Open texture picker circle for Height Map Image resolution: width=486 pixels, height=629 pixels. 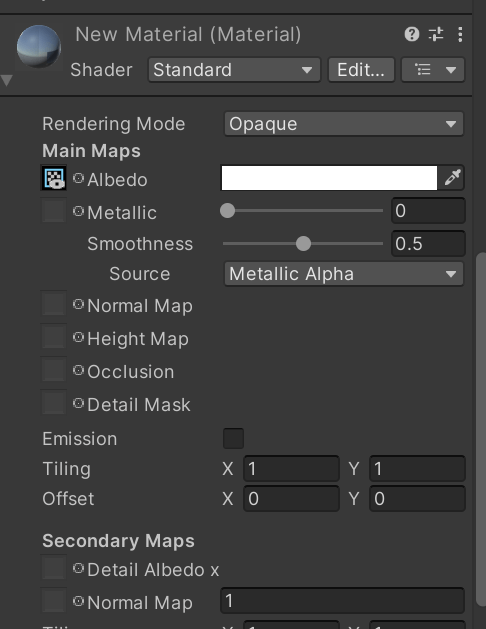(x=79, y=337)
